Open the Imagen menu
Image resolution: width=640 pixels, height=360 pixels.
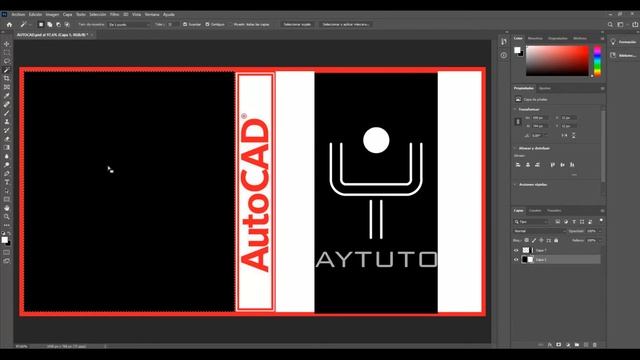[52, 14]
